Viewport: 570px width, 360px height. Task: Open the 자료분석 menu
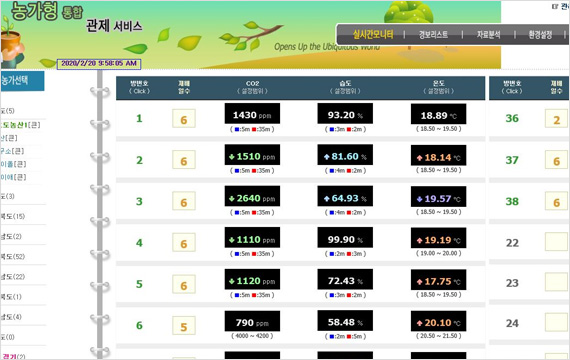pyautogui.click(x=488, y=35)
